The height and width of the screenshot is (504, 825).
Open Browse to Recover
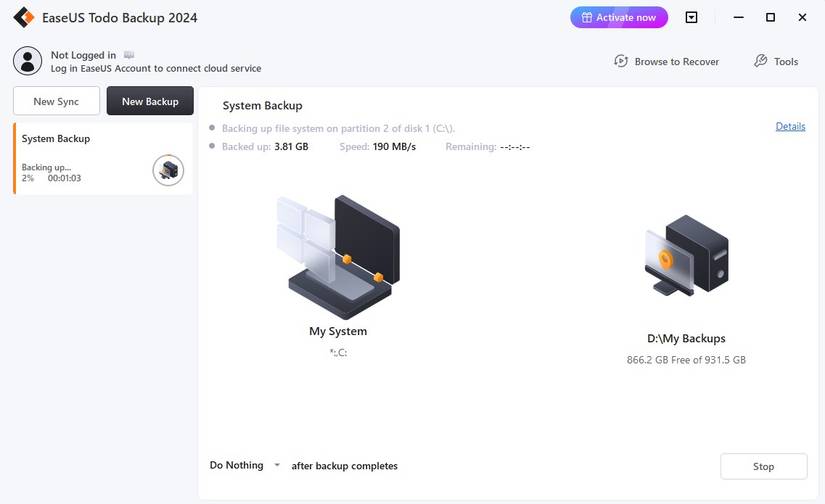coord(666,62)
